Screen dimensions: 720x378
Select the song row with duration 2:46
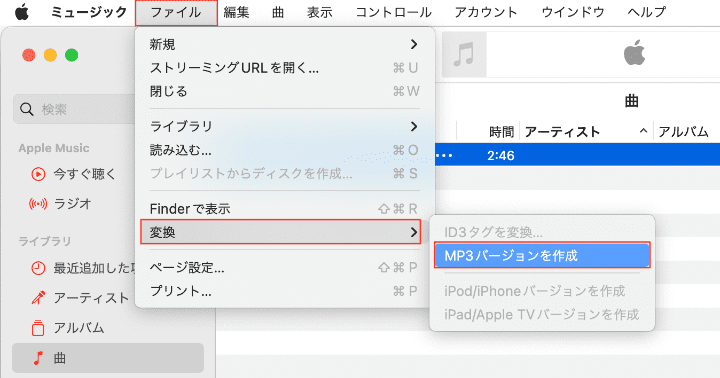point(577,155)
